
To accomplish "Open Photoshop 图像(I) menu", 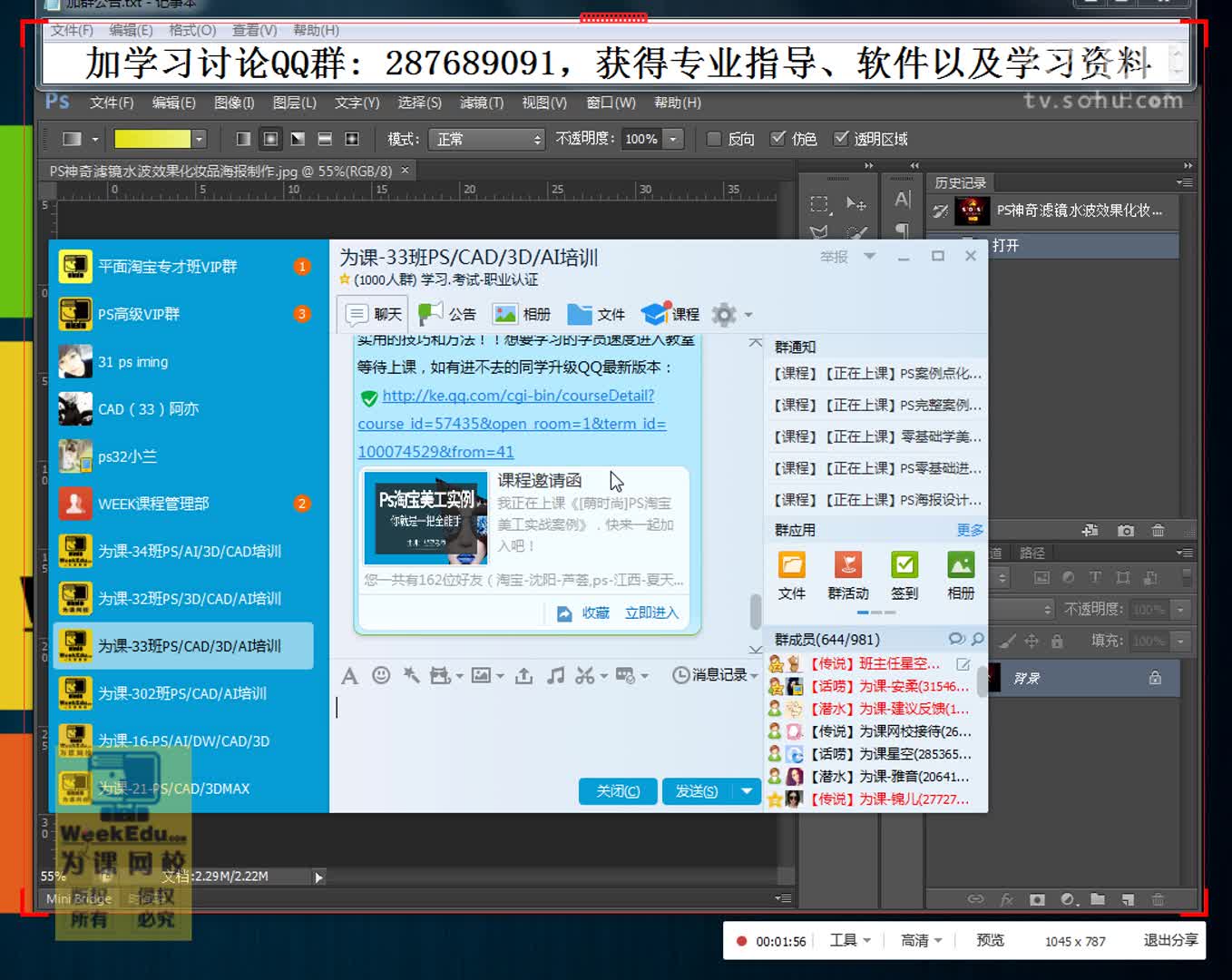I will (x=234, y=103).
